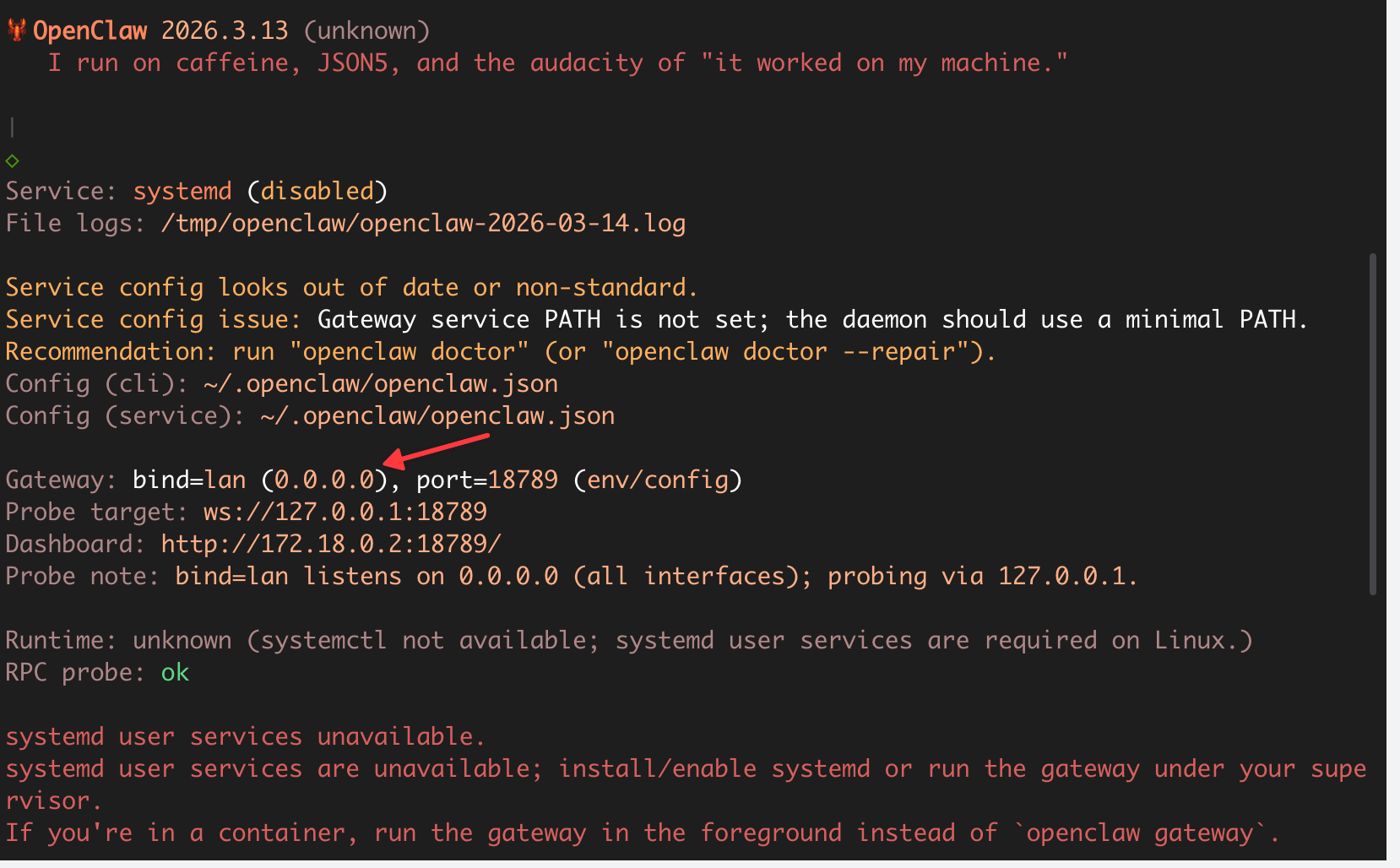Click the 'systemd user services unavailable.' error line
The width and height of the screenshot is (1400, 868).
(246, 736)
